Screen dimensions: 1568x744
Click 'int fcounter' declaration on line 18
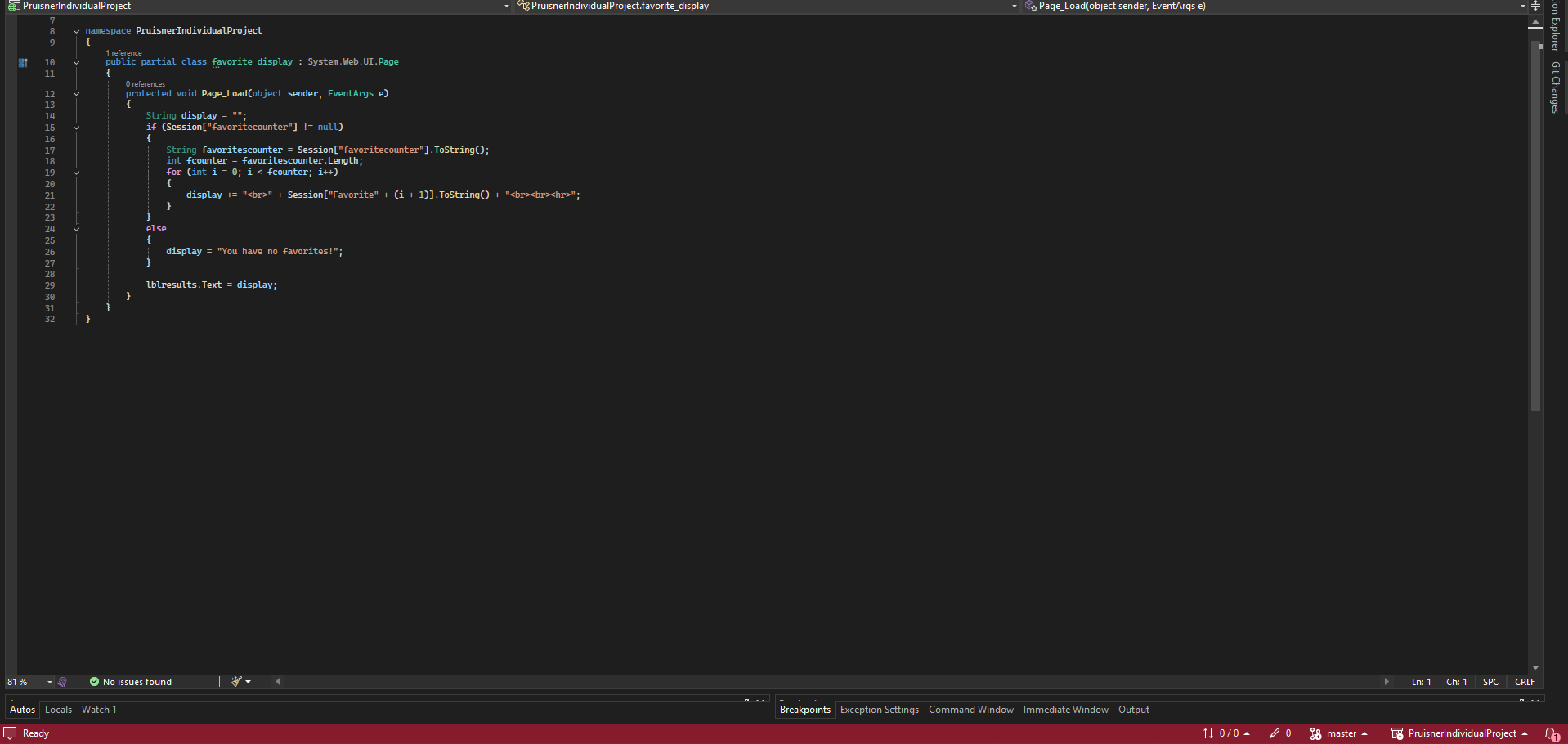pos(196,161)
